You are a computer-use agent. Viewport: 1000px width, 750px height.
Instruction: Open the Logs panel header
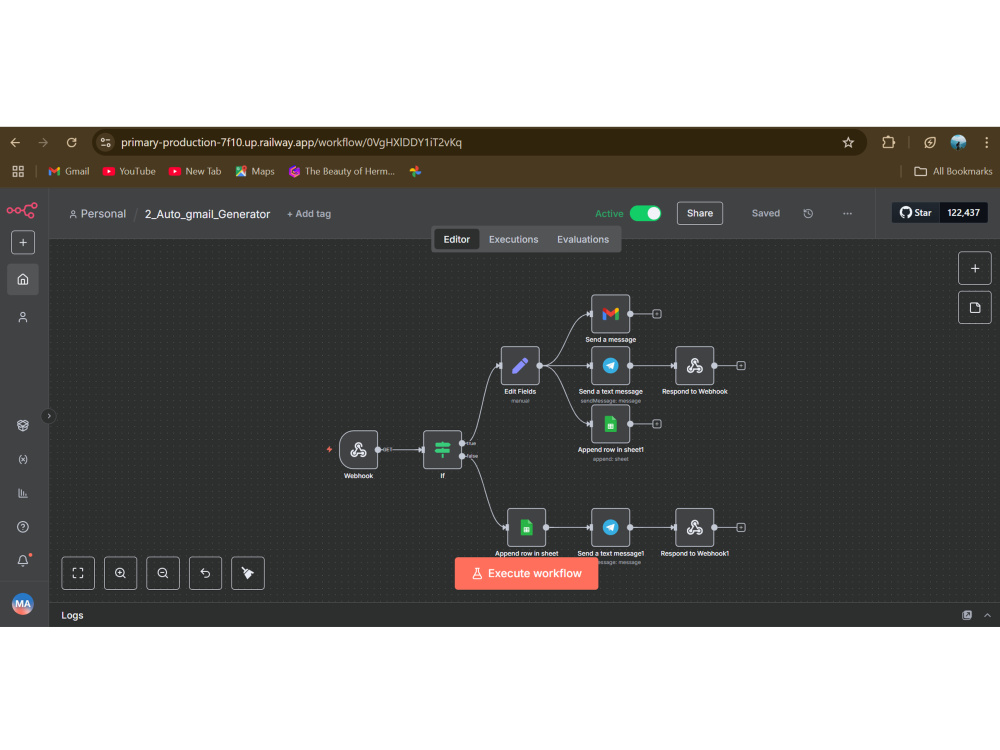pos(72,615)
